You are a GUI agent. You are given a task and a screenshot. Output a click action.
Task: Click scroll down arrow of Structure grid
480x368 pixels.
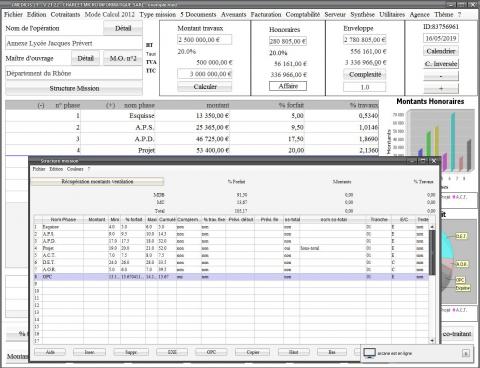[432, 341]
